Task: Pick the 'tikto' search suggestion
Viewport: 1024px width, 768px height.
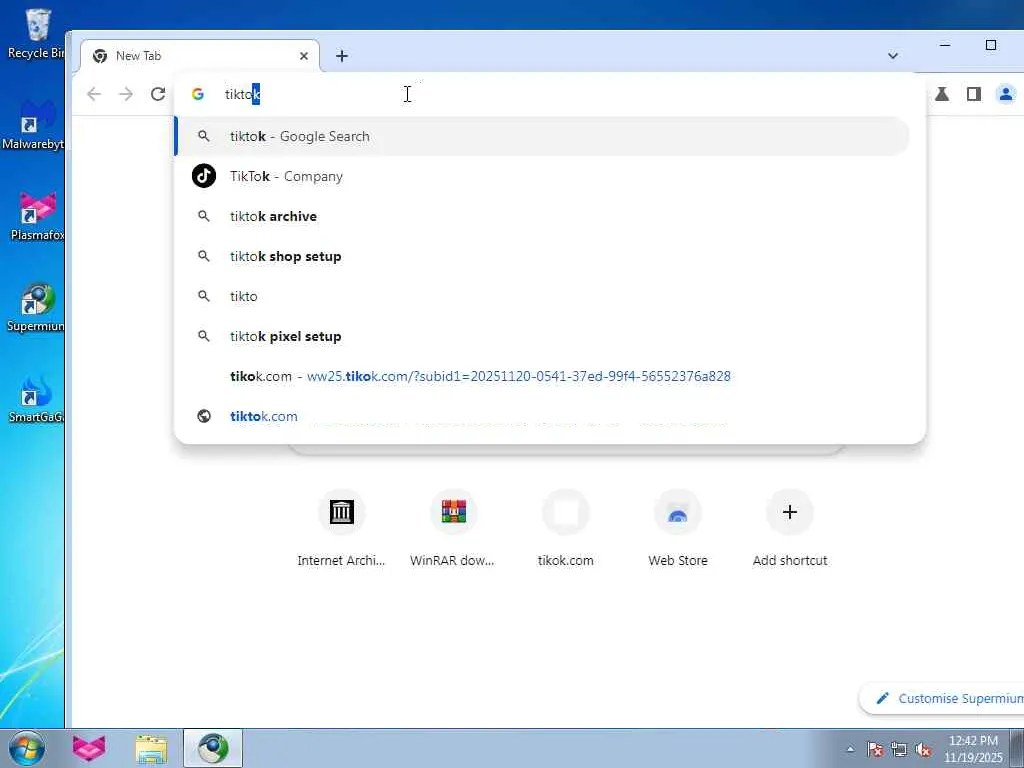Action: [542, 296]
